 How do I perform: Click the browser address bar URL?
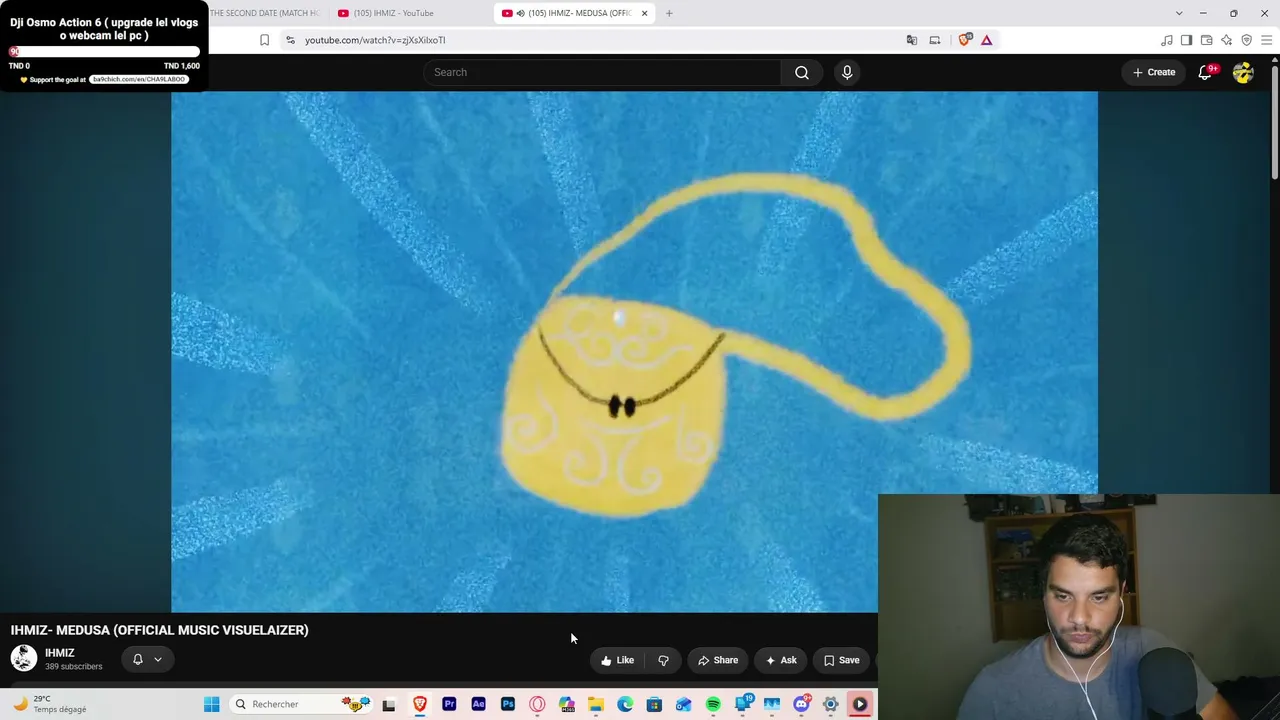(375, 40)
